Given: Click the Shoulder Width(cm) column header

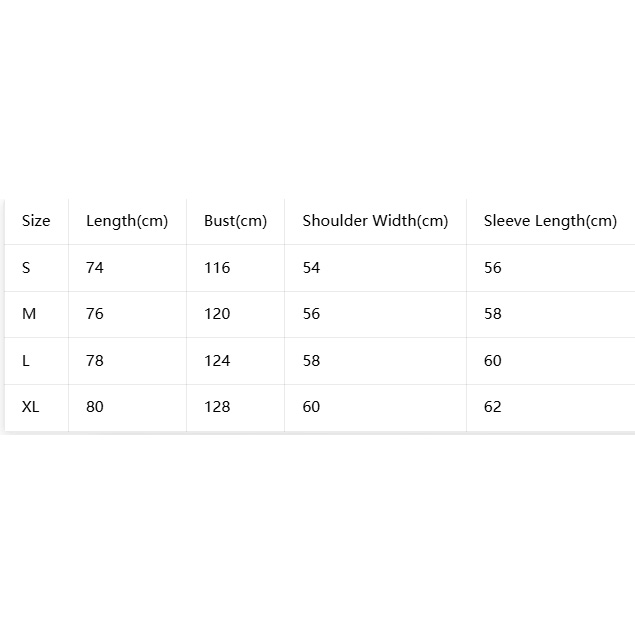Looking at the screenshot, I should [x=375, y=221].
